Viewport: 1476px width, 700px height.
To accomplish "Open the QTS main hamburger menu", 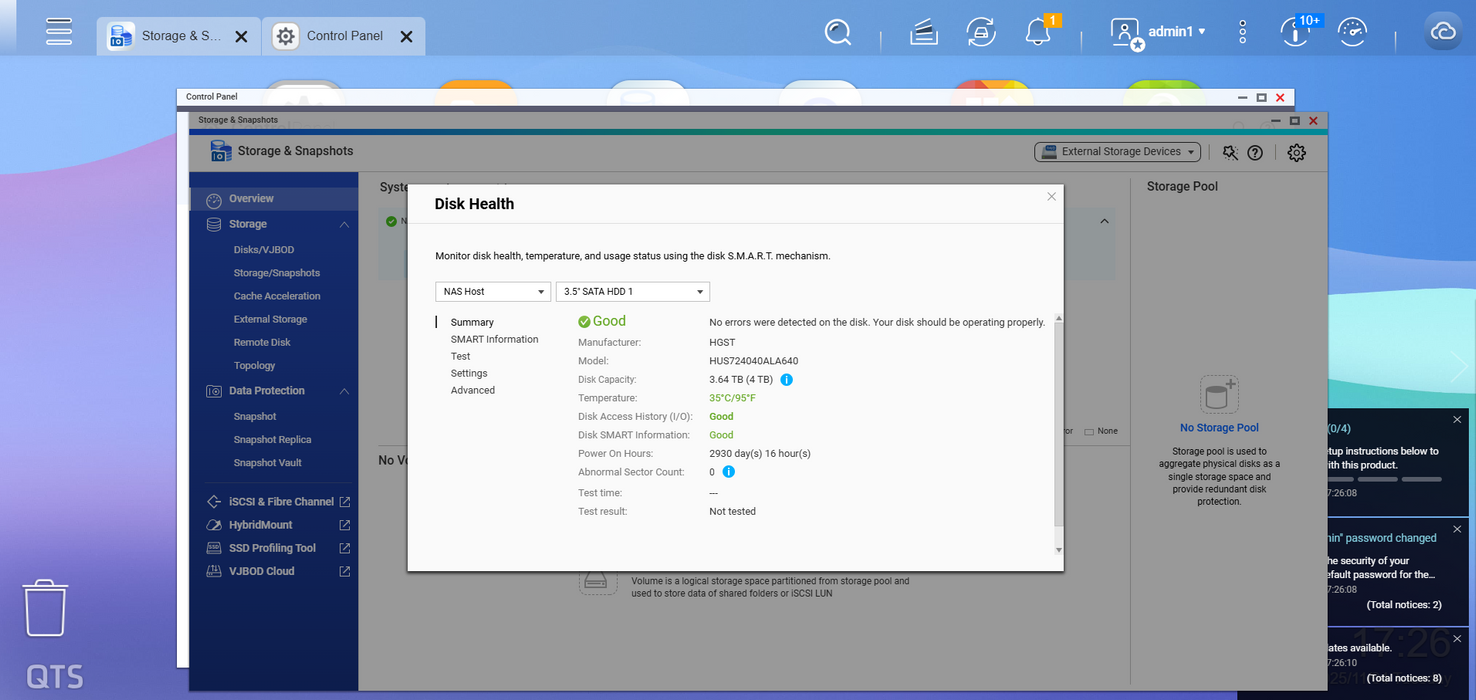I will coord(59,32).
